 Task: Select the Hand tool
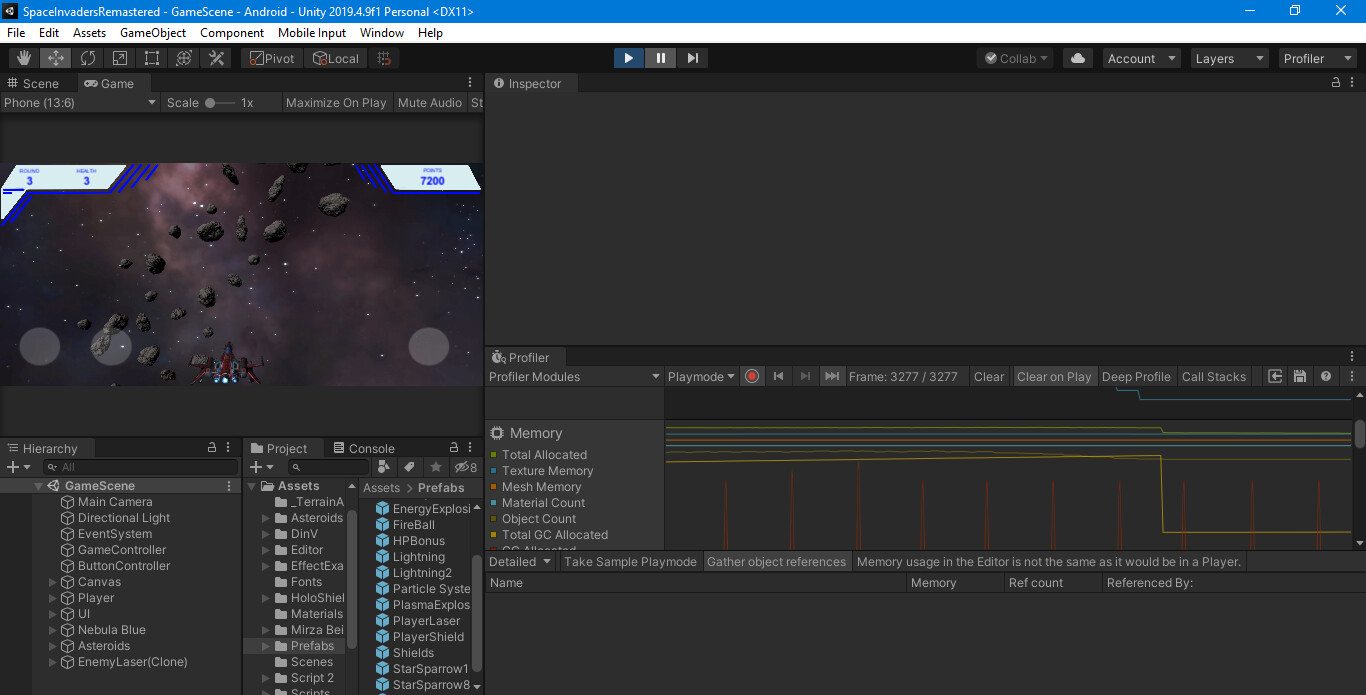coord(23,57)
